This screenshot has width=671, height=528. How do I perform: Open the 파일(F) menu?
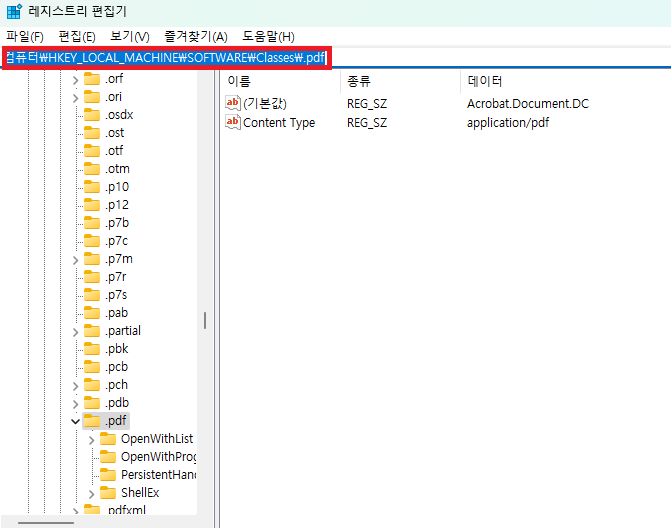(x=25, y=37)
